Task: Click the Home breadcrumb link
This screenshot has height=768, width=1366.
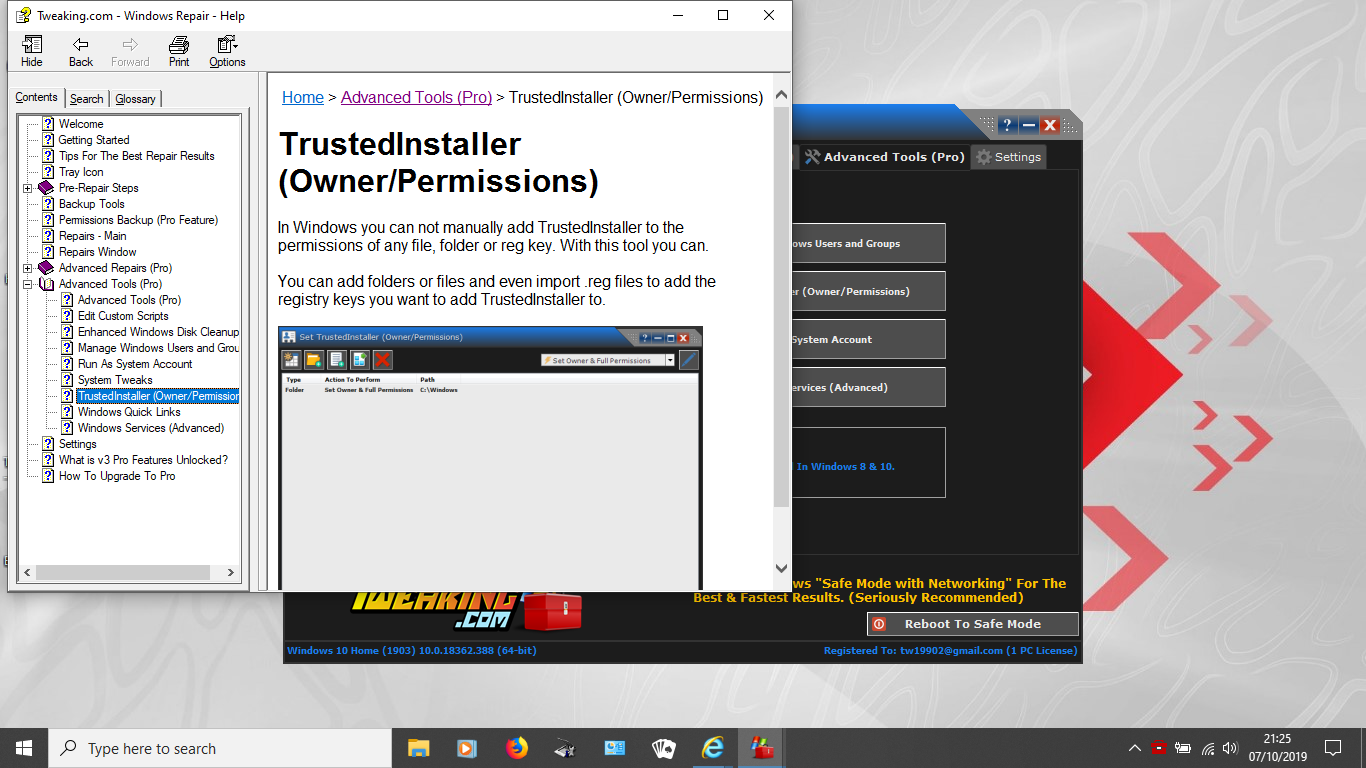Action: tap(303, 97)
